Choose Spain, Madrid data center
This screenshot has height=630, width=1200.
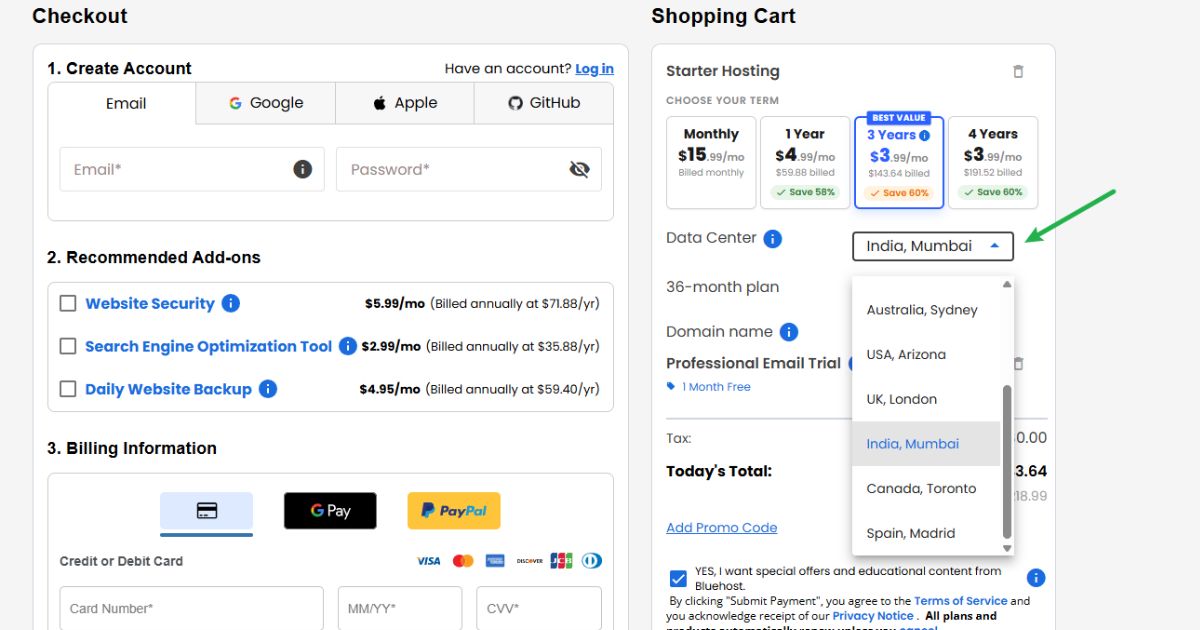(x=926, y=533)
